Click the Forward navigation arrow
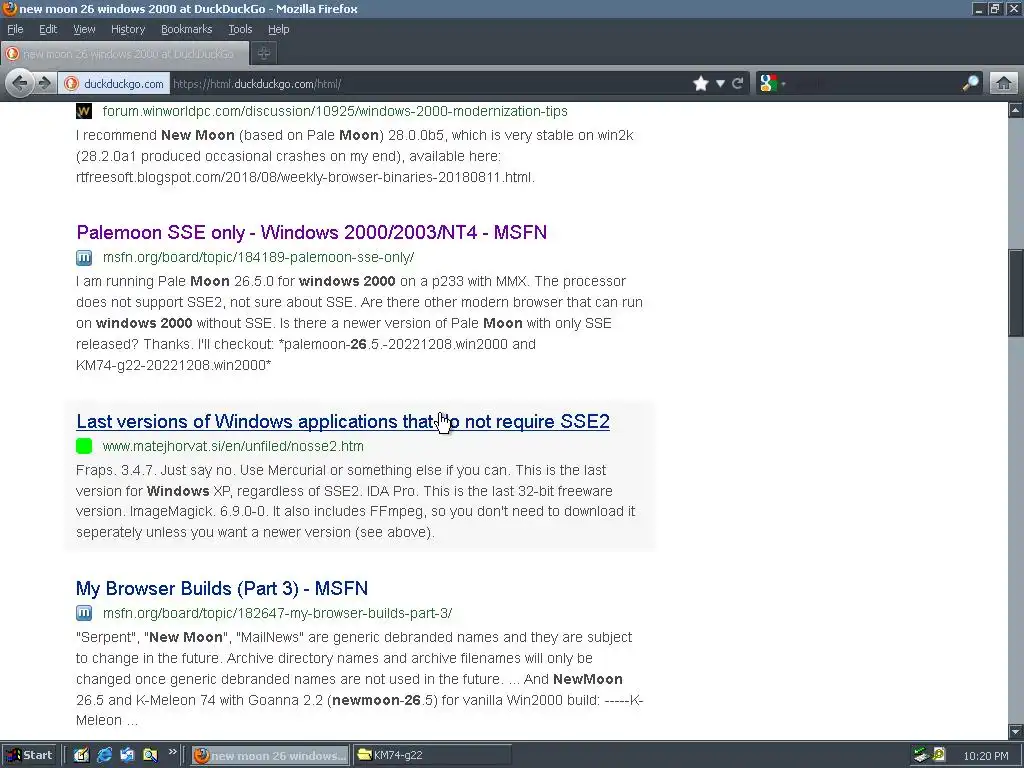The image size is (1024, 768). pyautogui.click(x=44, y=84)
